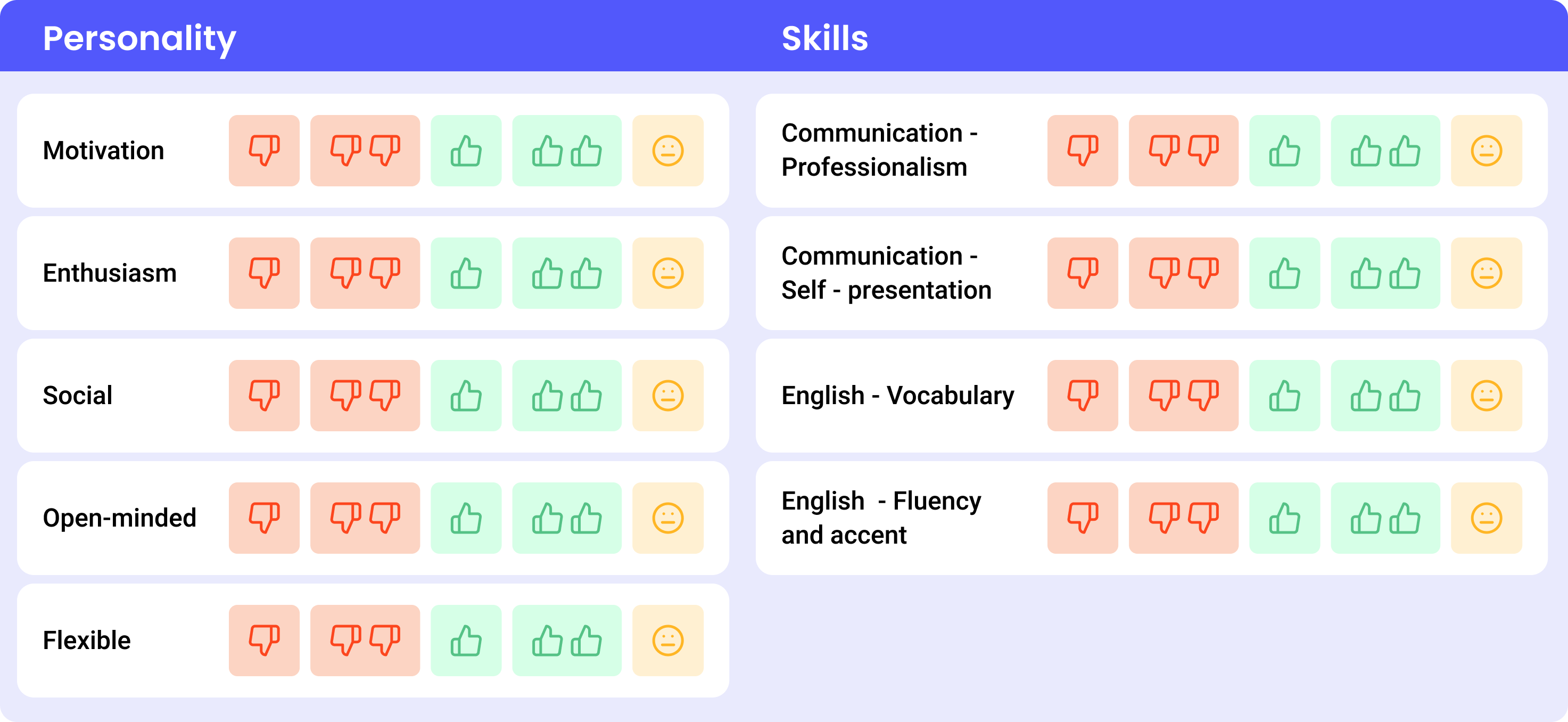Give Flexible a double thumbs up
The height and width of the screenshot is (722, 1568).
(567, 641)
